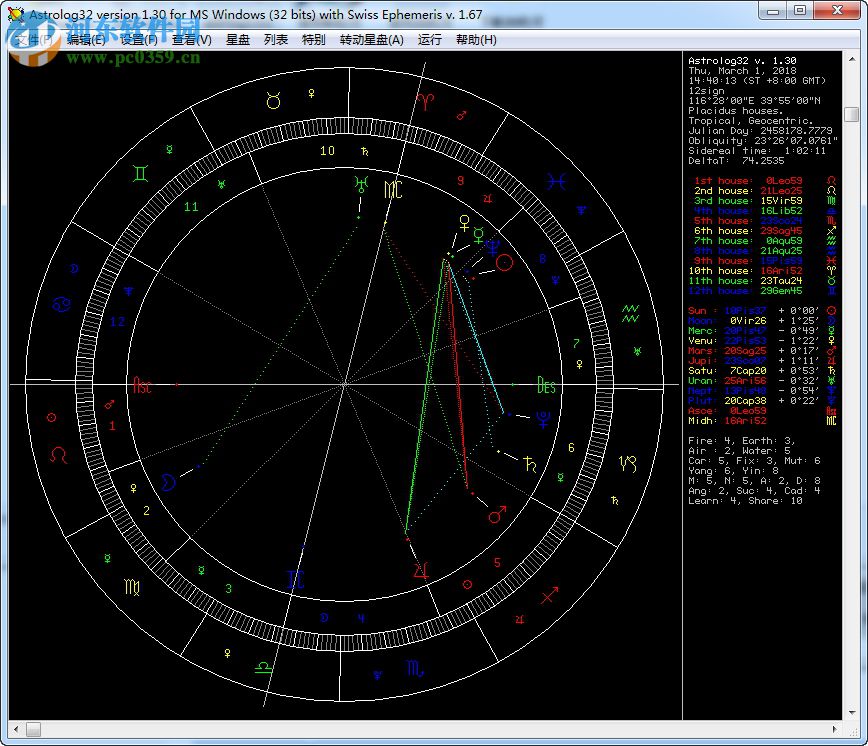The image size is (868, 746).
Task: Click the blue Moon crescent symbol
Action: pos(170,483)
